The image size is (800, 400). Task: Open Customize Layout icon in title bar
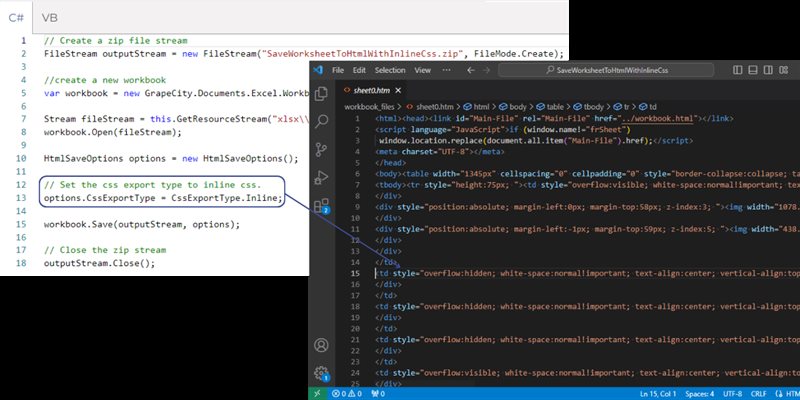(784, 70)
